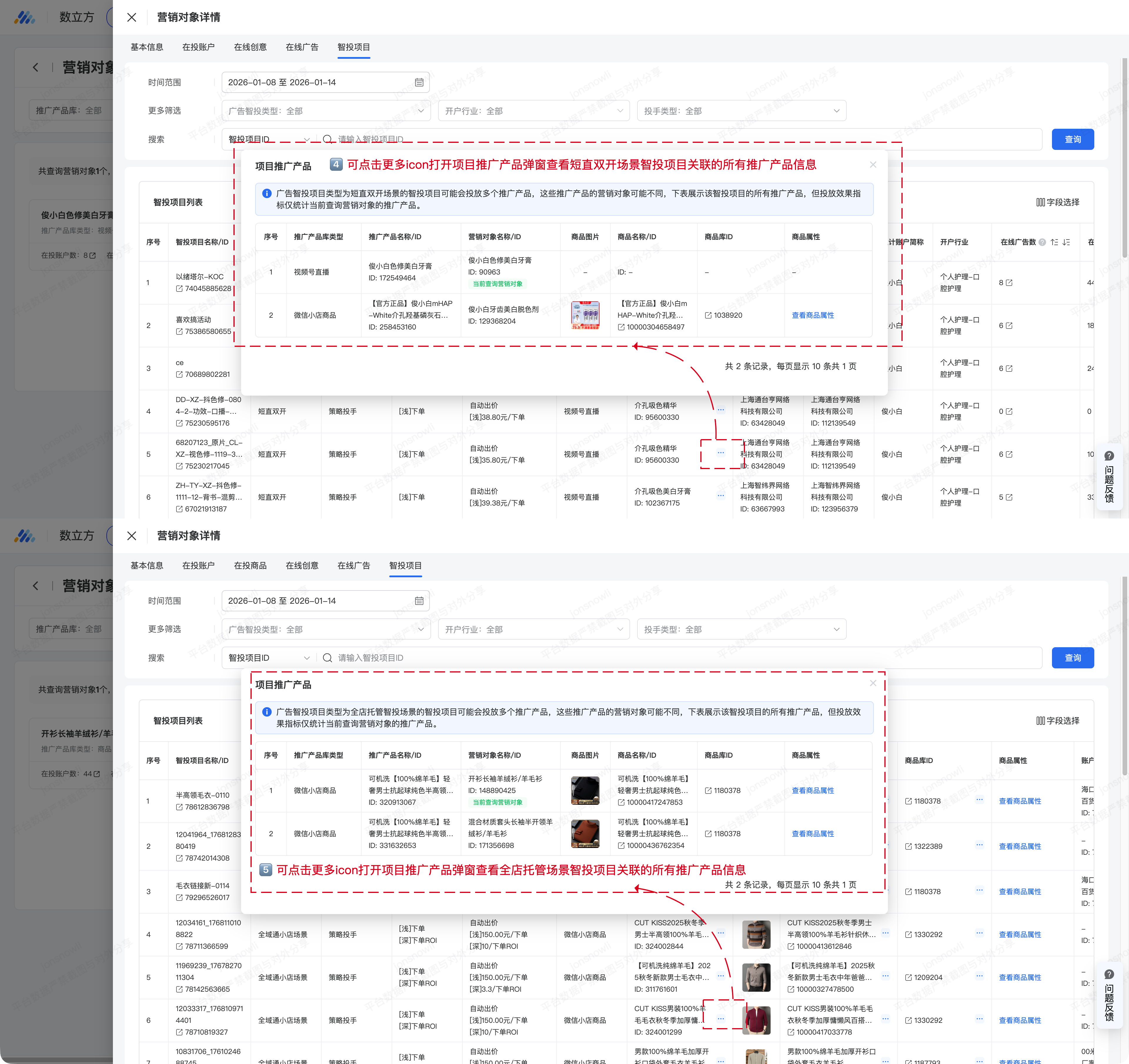This screenshot has height=1064, width=1129.
Task: Click help icon beside 在线广告数 header
Action: tap(1042, 242)
